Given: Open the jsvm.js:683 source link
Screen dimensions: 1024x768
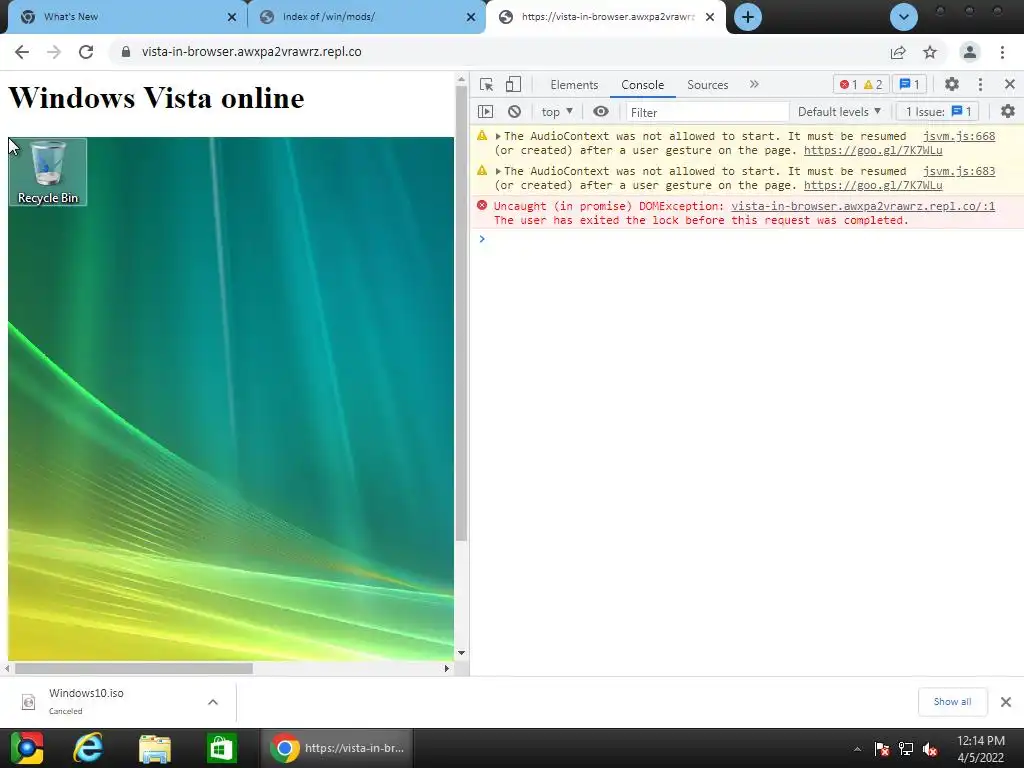Looking at the screenshot, I should (959, 171).
